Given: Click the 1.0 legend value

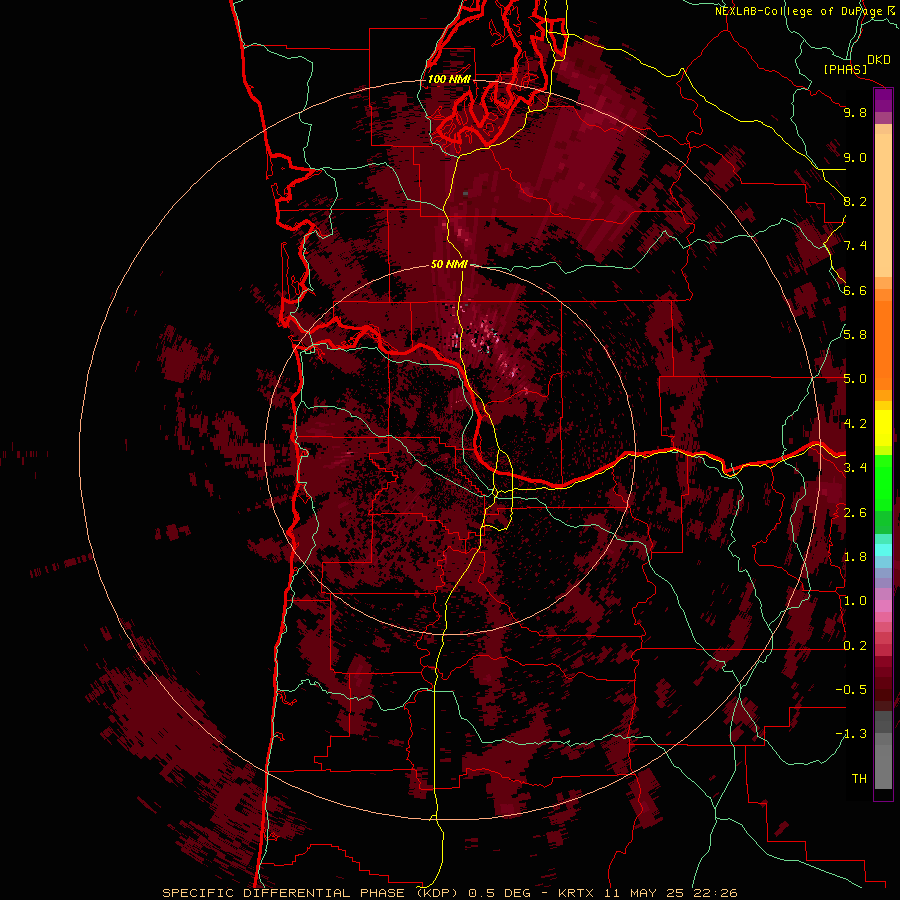Looking at the screenshot, I should pos(855,601).
